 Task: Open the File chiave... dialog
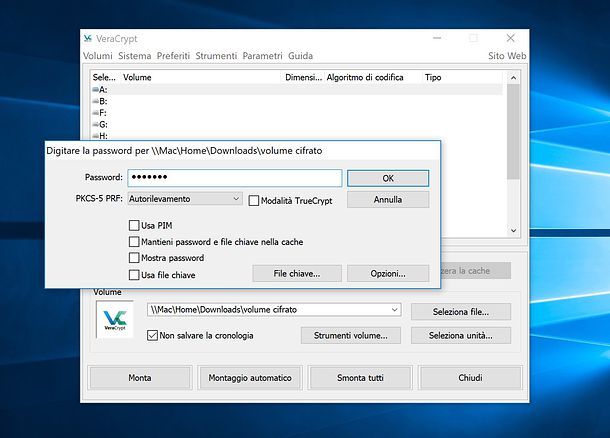click(x=297, y=273)
